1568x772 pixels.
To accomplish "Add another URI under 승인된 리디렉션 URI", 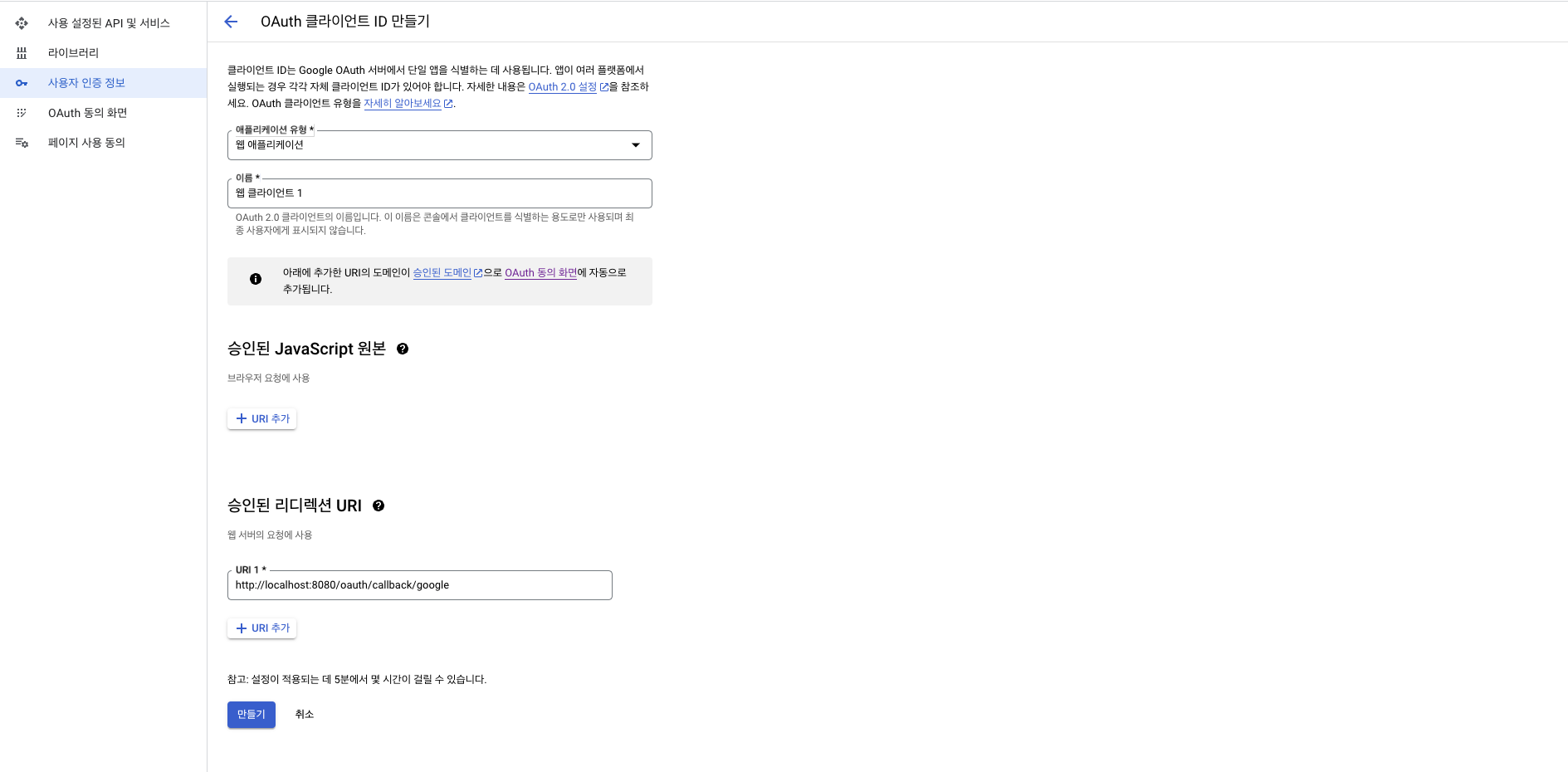I will 262,628.
